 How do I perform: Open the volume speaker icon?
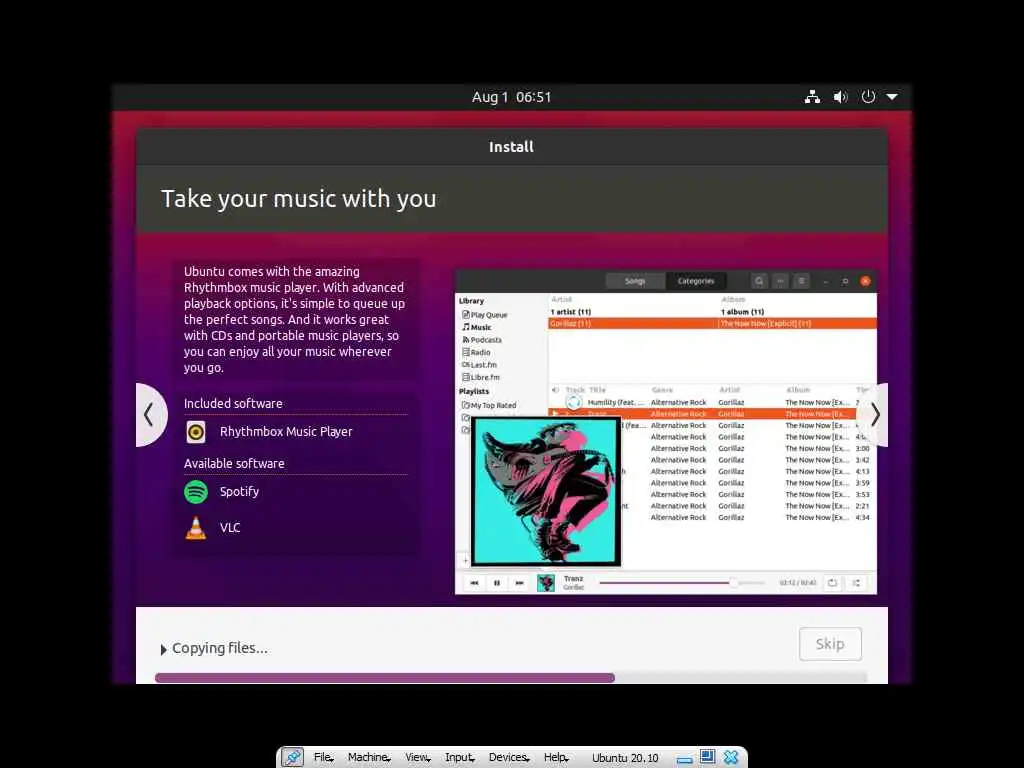coord(840,97)
